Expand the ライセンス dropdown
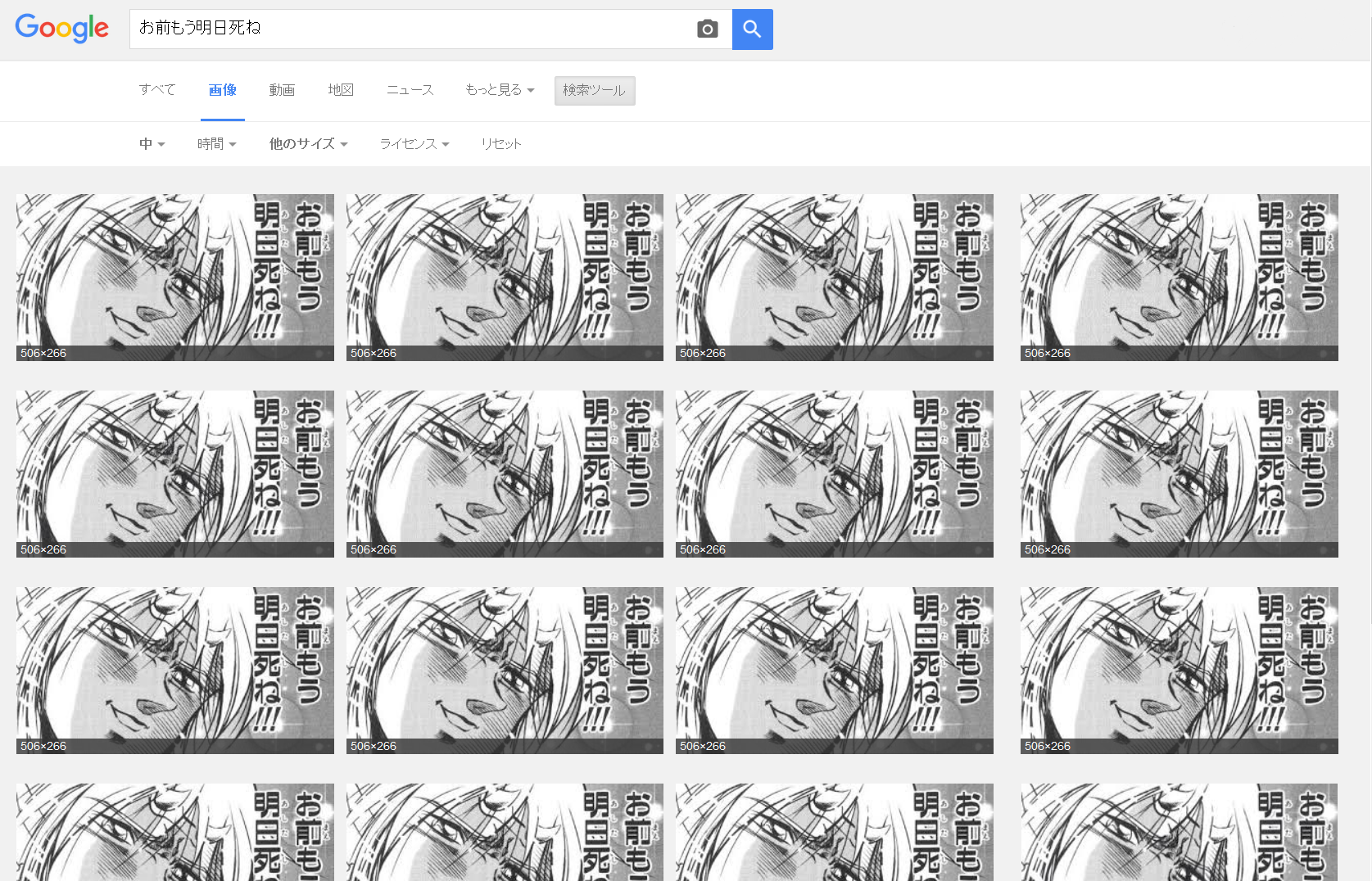 pos(414,143)
